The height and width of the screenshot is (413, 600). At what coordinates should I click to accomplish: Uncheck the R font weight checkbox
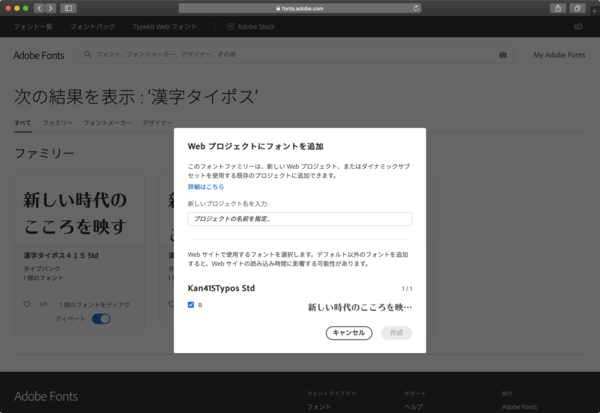(191, 305)
